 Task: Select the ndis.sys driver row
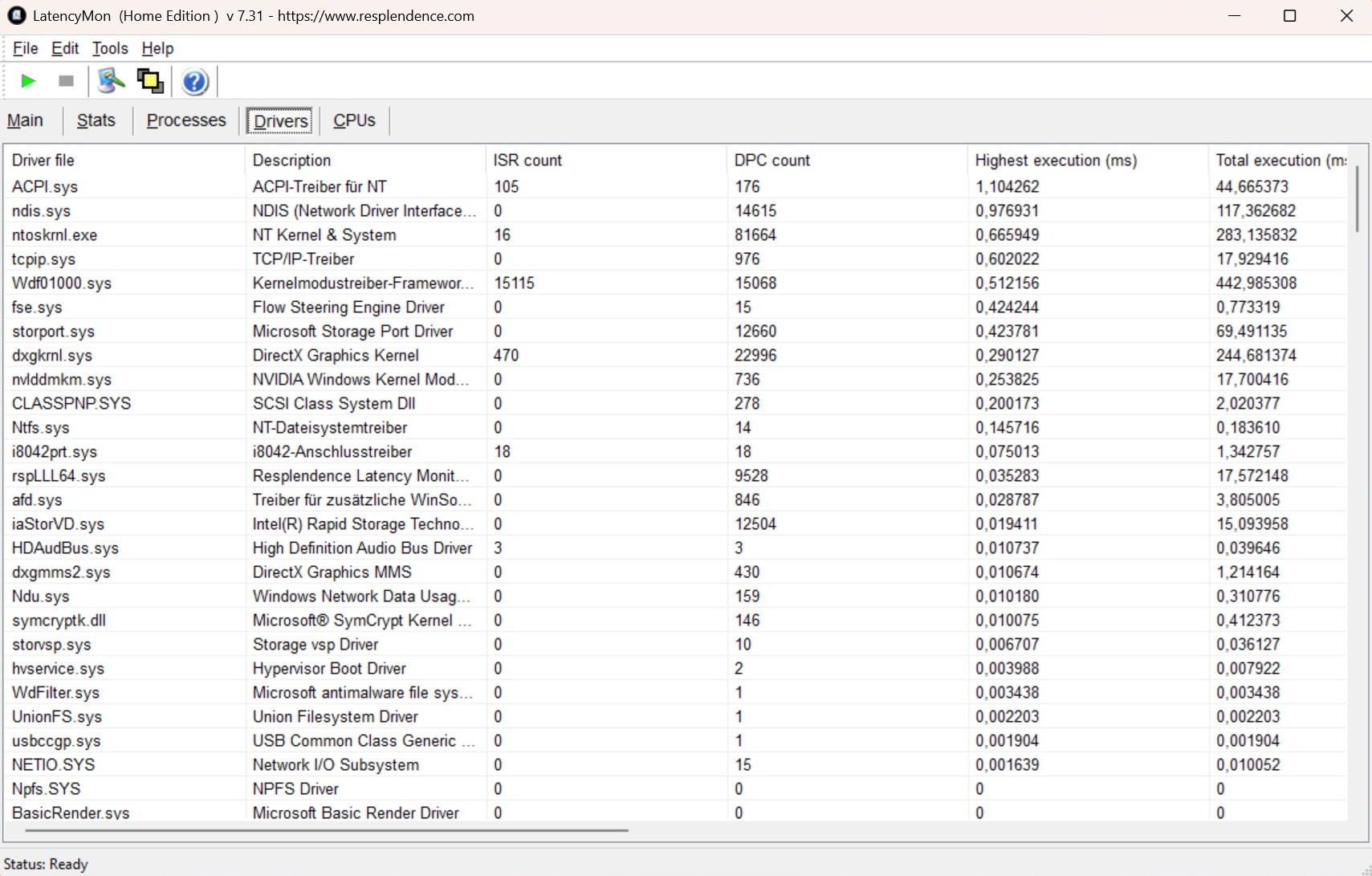pos(676,210)
